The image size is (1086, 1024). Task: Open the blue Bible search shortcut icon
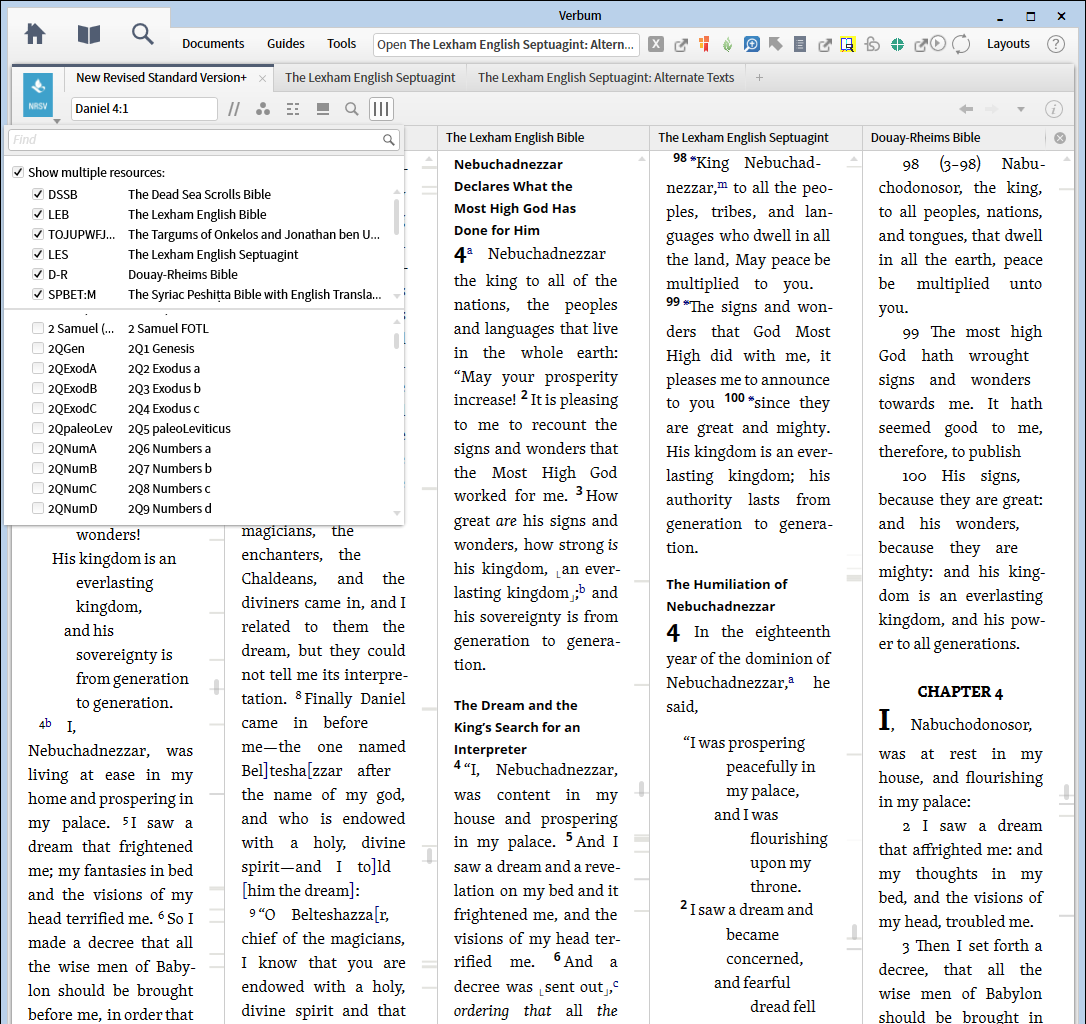pos(751,44)
